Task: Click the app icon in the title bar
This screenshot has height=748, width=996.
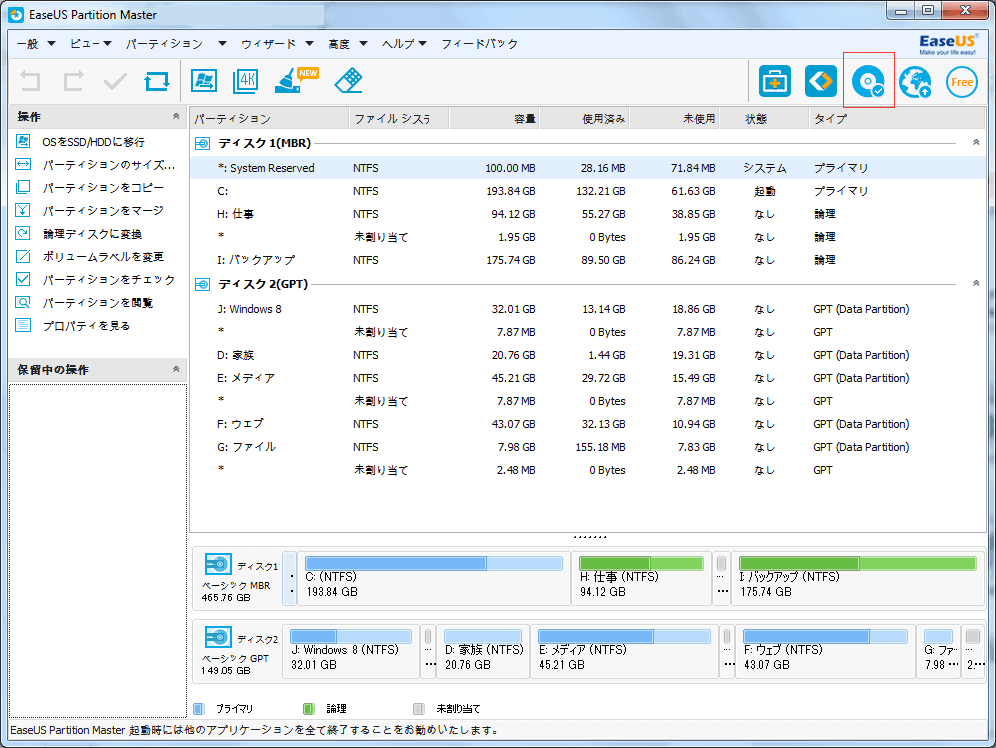Action: coord(16,15)
